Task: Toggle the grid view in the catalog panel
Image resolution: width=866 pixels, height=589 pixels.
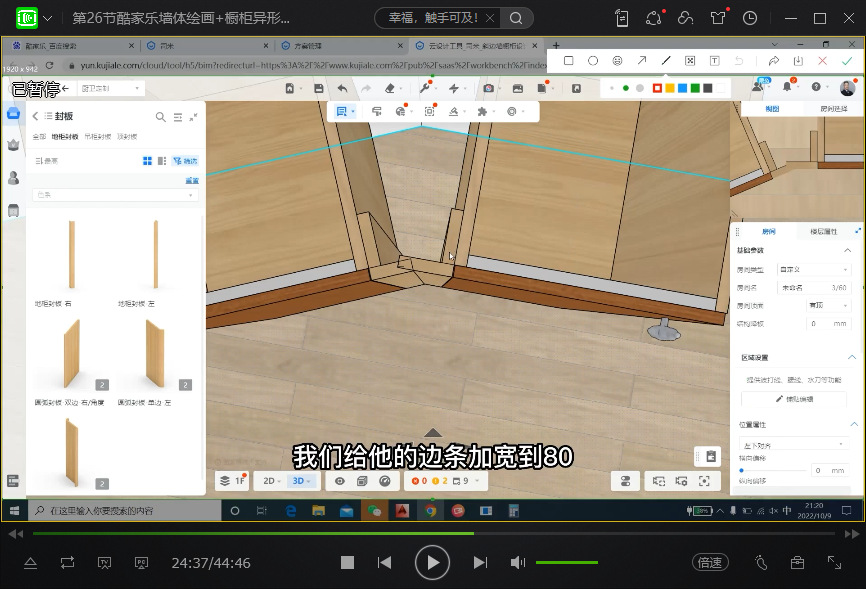Action: [x=148, y=160]
